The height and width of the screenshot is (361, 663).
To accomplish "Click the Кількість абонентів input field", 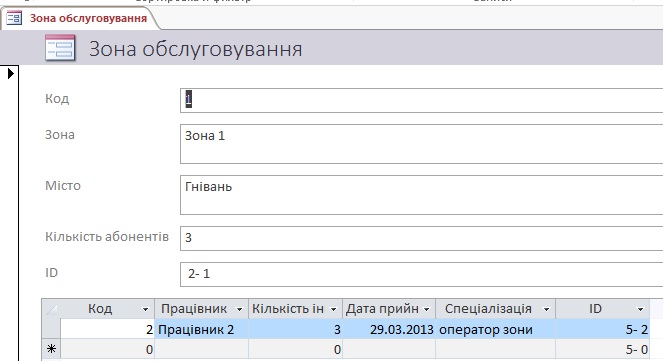I will point(422,238).
